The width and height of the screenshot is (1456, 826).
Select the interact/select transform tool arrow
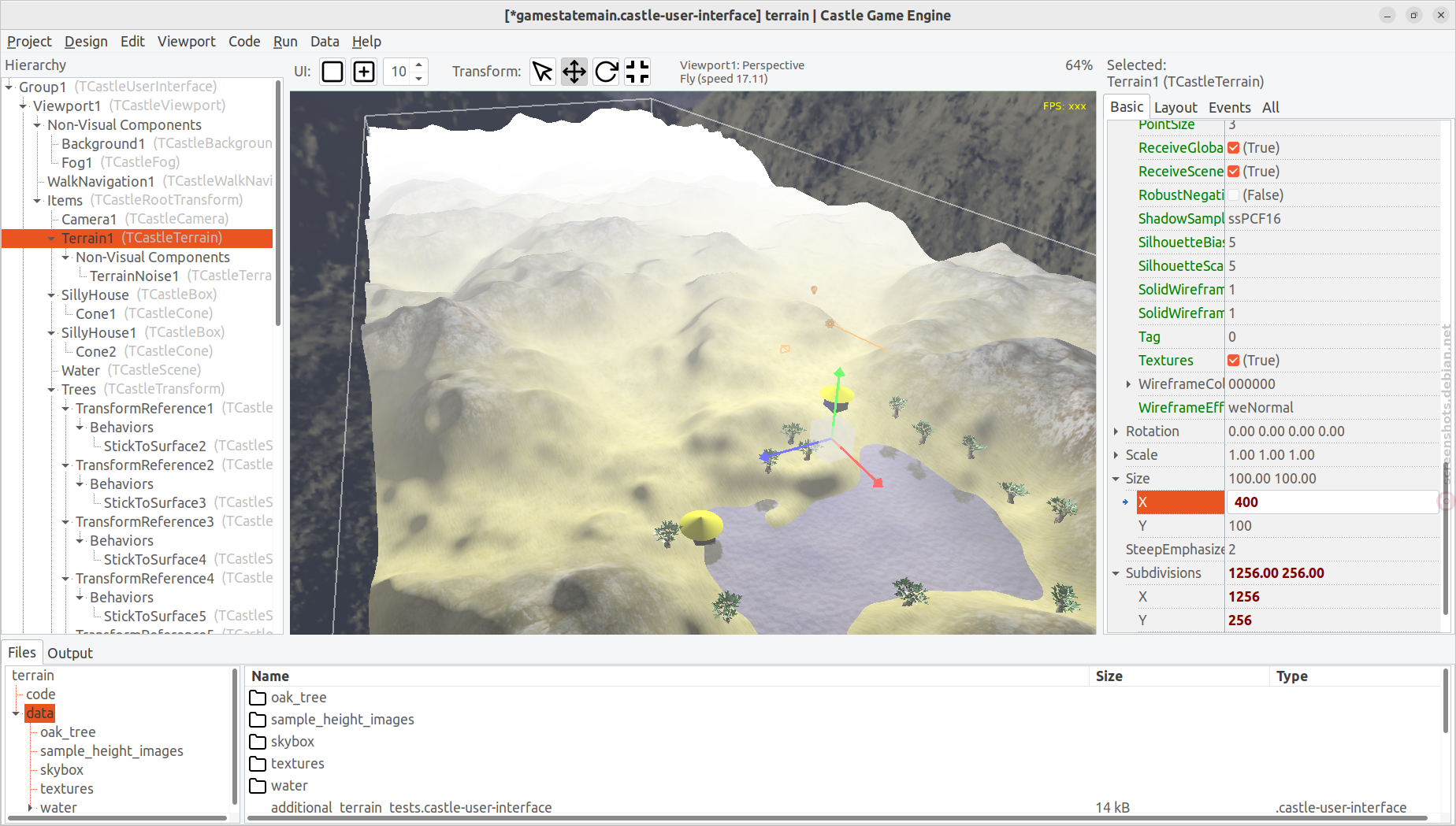(543, 72)
